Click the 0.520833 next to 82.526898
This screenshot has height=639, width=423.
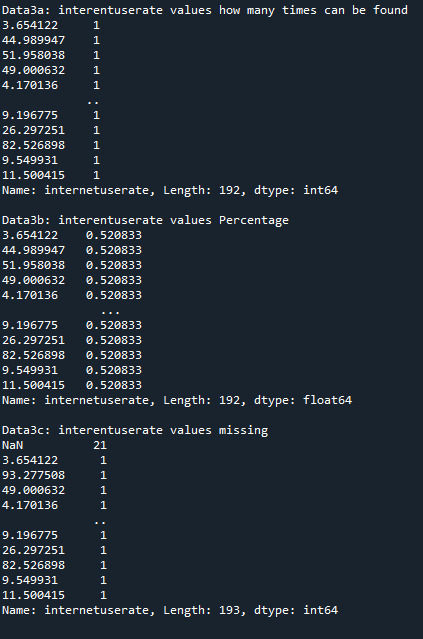tap(114, 355)
